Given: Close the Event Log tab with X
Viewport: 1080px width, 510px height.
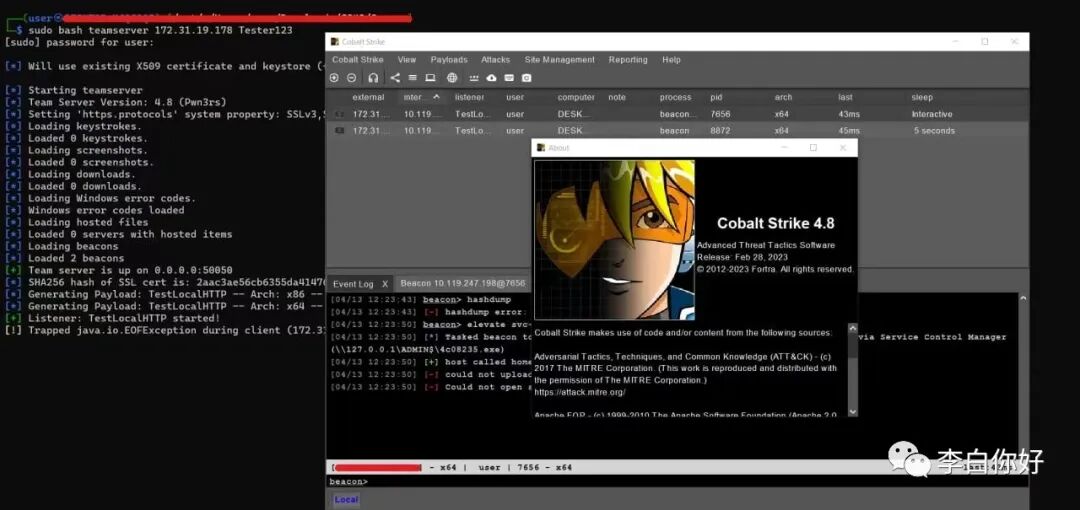Looking at the screenshot, I should pyautogui.click(x=385, y=284).
